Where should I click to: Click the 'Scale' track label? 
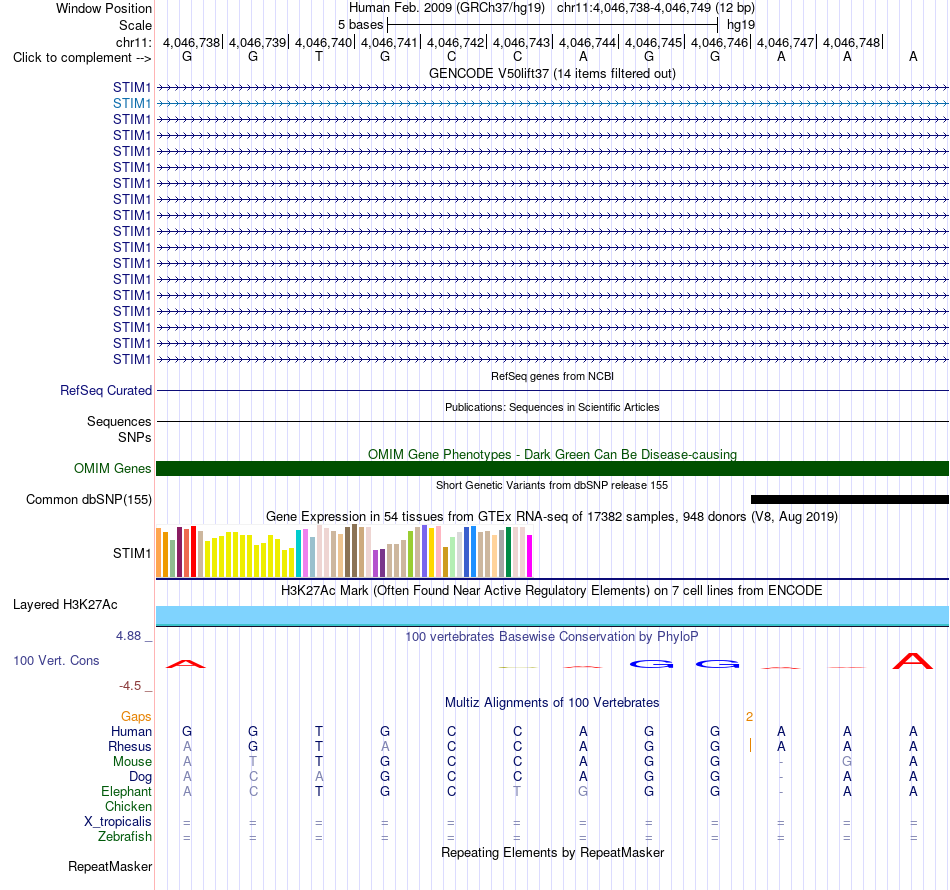point(135,25)
